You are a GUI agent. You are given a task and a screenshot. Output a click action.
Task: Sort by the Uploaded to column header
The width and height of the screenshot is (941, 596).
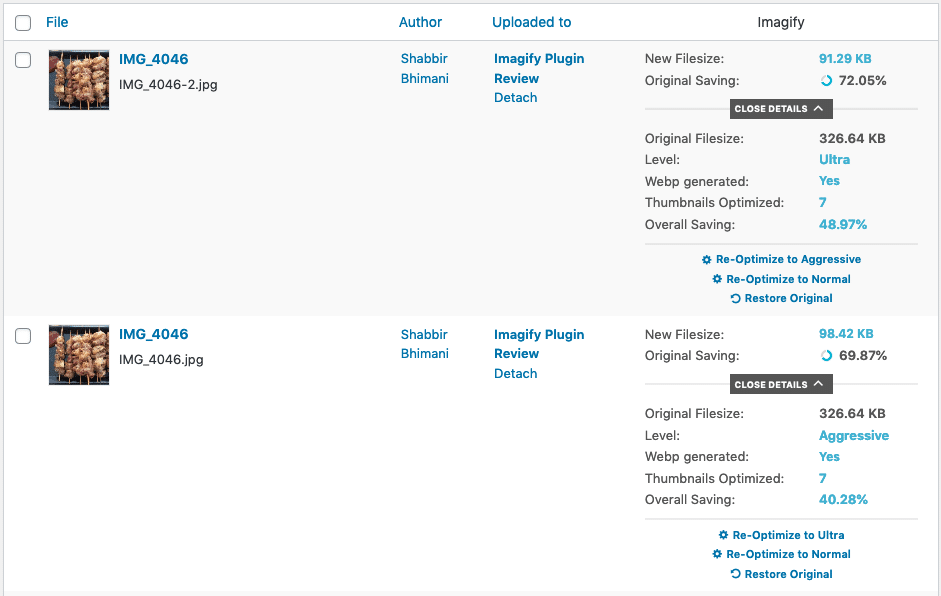tap(531, 22)
